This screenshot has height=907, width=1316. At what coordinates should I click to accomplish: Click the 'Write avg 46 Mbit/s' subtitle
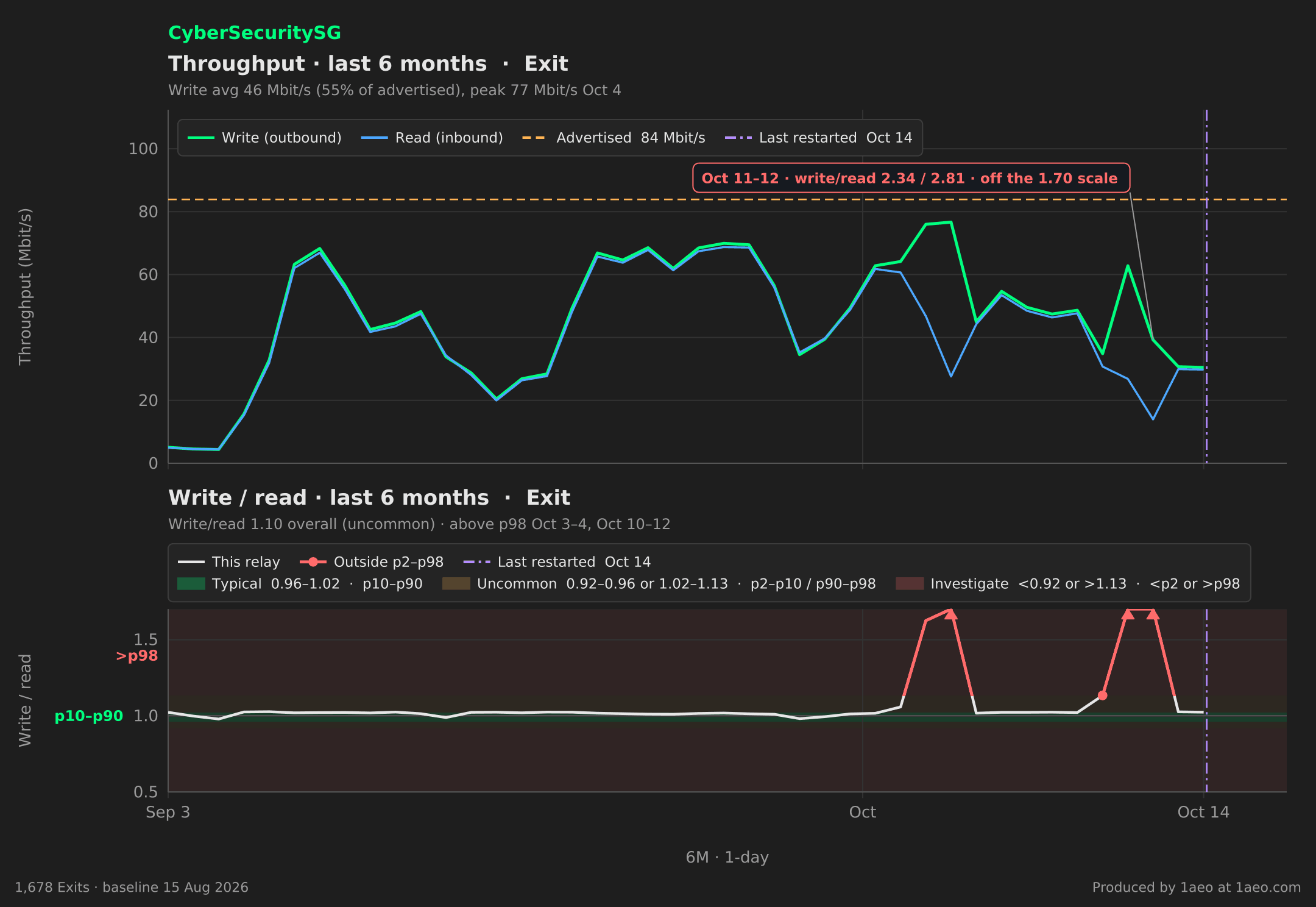click(395, 90)
